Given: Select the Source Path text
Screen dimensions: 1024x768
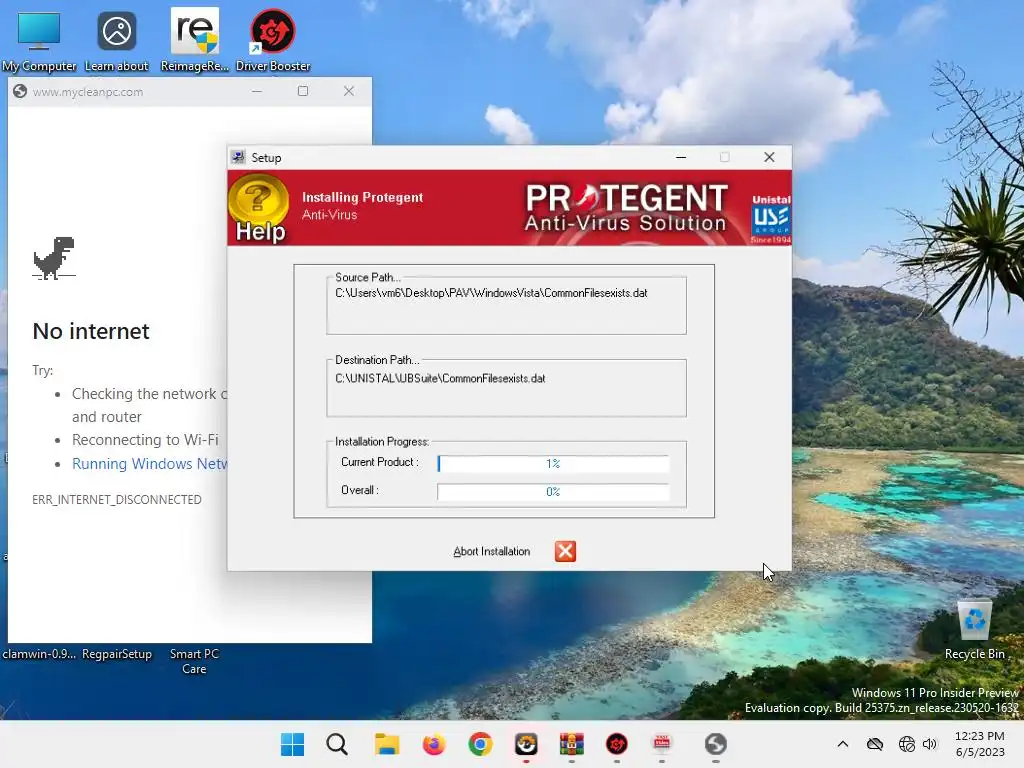Looking at the screenshot, I should 491,293.
